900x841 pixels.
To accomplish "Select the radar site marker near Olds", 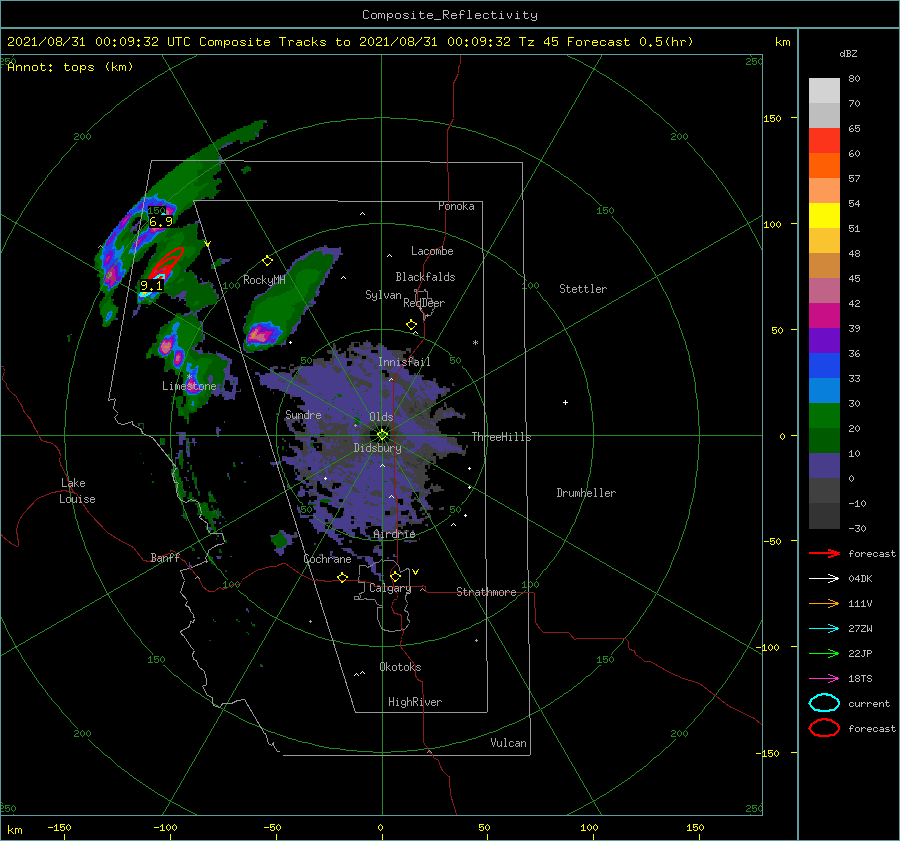I will point(382,435).
